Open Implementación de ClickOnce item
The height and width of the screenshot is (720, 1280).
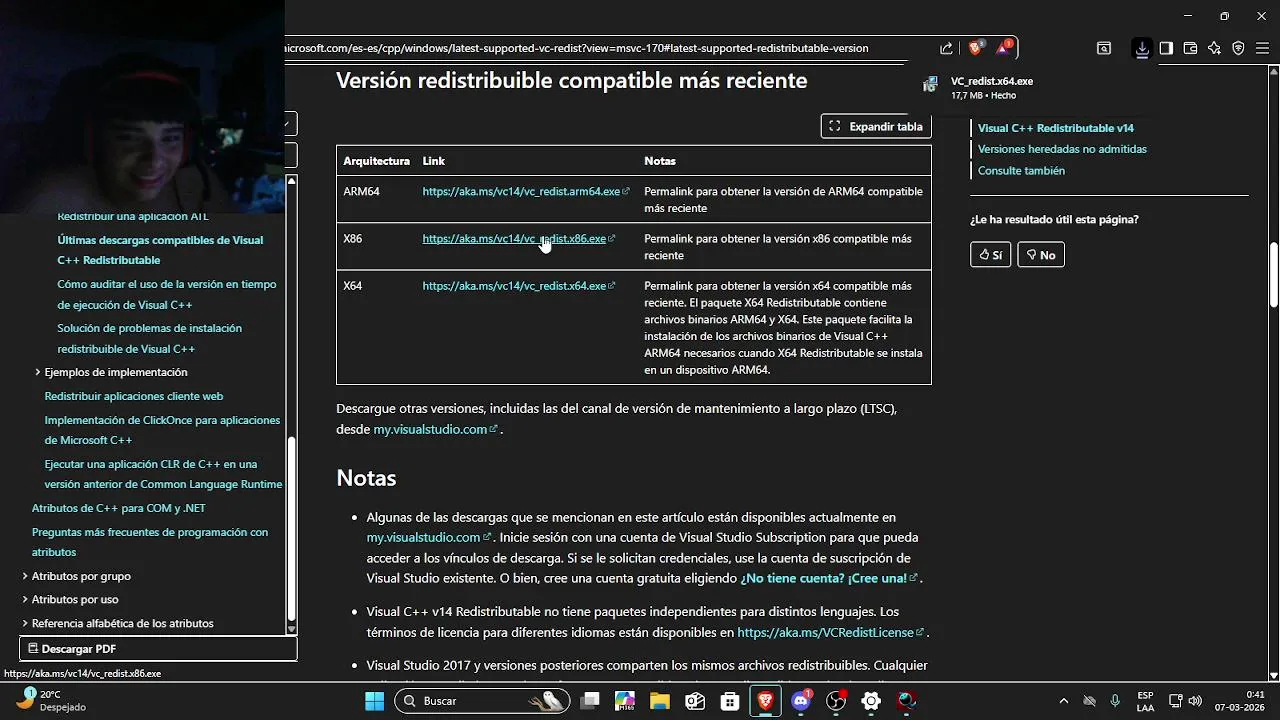(x=162, y=430)
